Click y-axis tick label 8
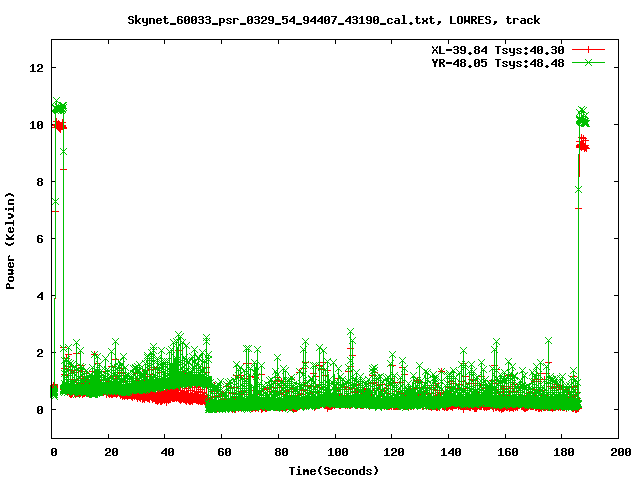The height and width of the screenshot is (480, 640). click(x=40, y=182)
